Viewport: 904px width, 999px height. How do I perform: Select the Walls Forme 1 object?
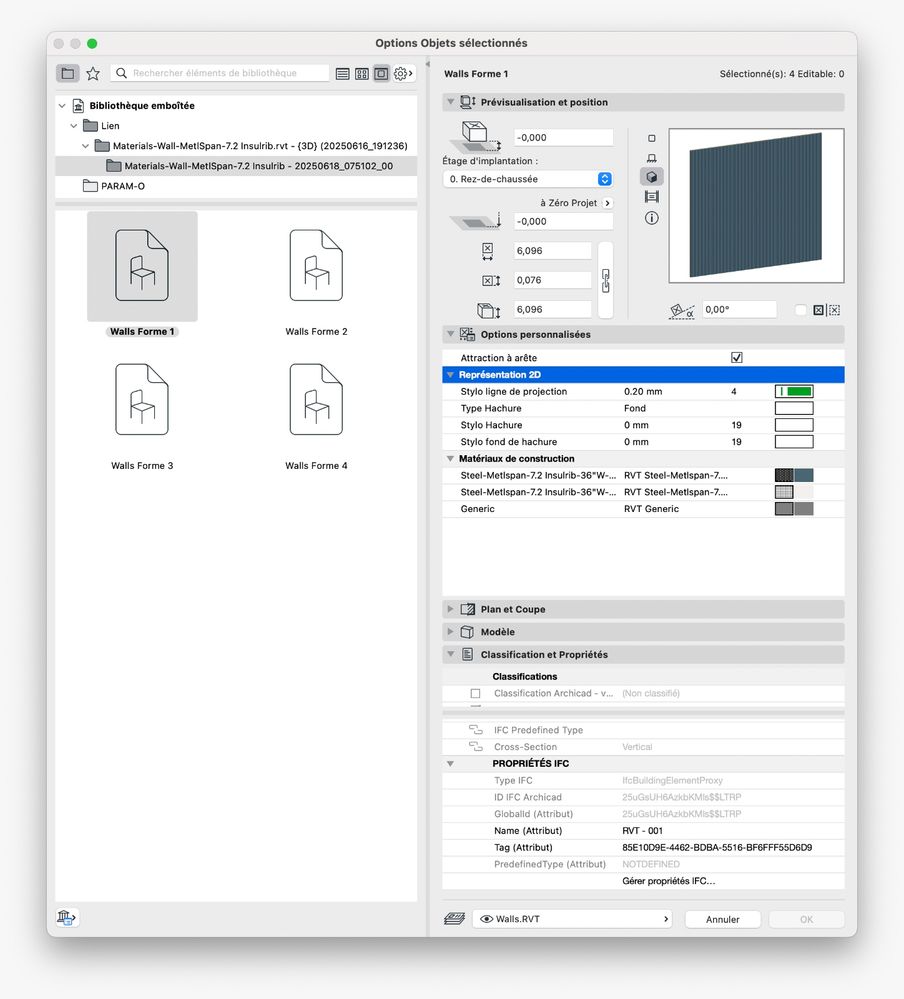(142, 265)
